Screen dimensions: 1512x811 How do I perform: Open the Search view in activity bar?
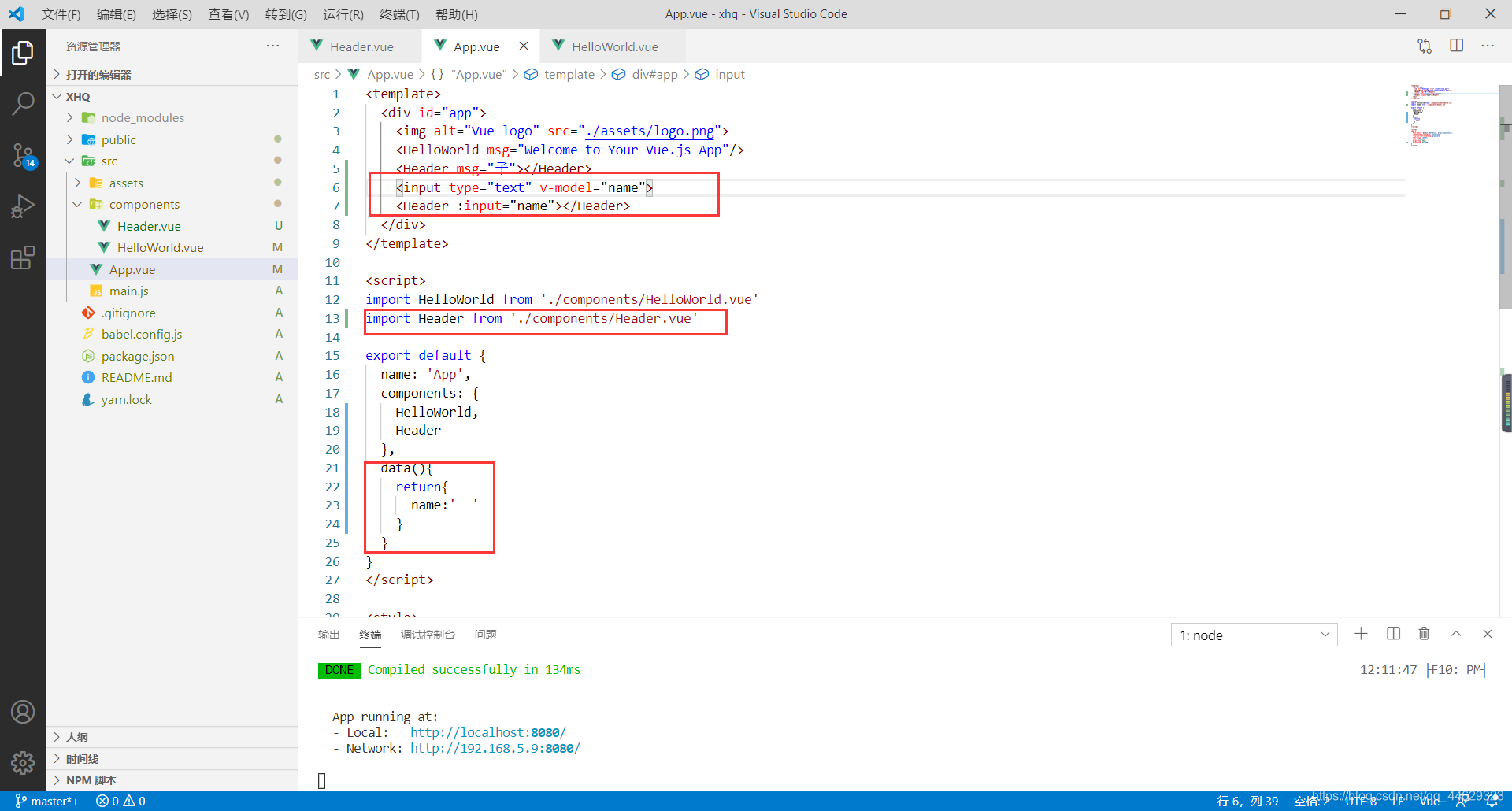[23, 103]
